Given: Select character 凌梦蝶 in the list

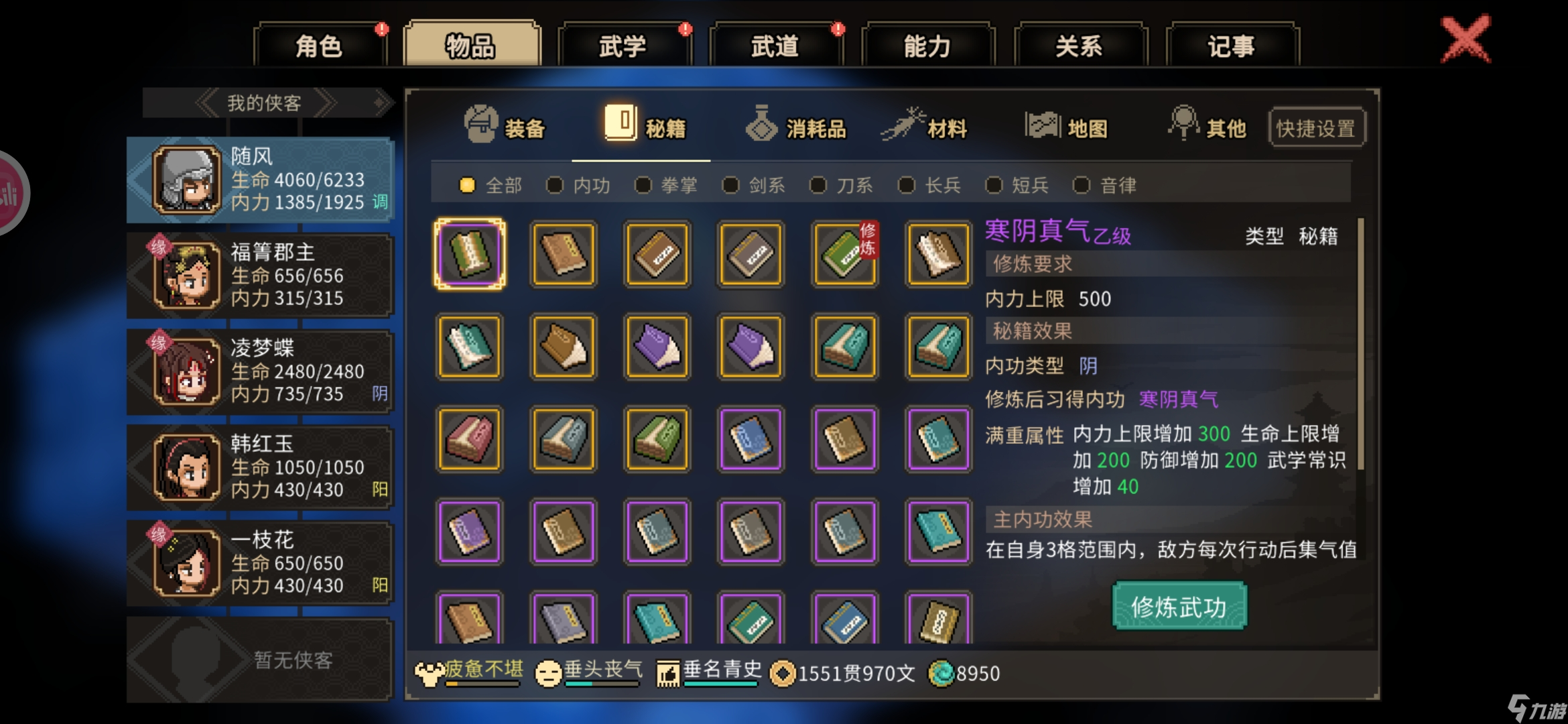Looking at the screenshot, I should click(260, 371).
